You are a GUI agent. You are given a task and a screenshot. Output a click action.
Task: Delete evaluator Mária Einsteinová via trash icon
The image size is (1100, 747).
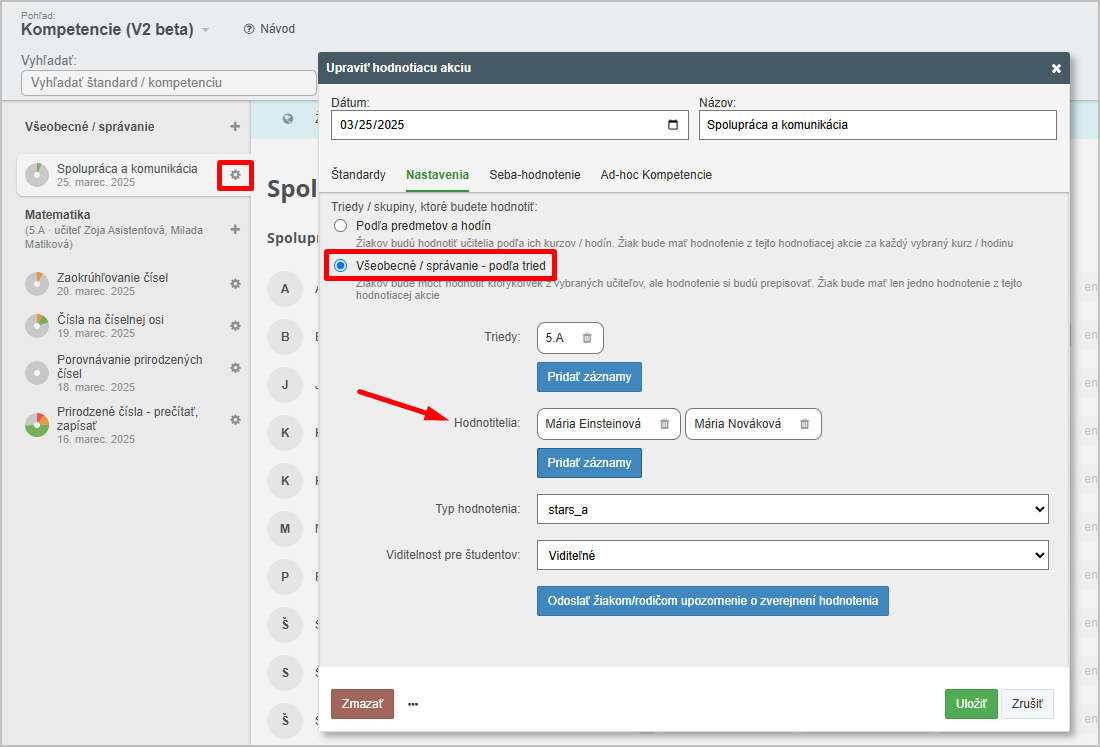664,424
